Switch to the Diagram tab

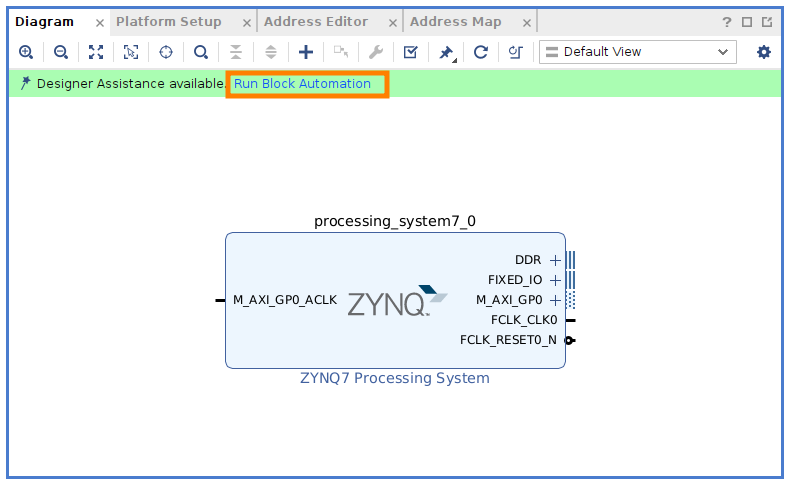pyautogui.click(x=44, y=22)
